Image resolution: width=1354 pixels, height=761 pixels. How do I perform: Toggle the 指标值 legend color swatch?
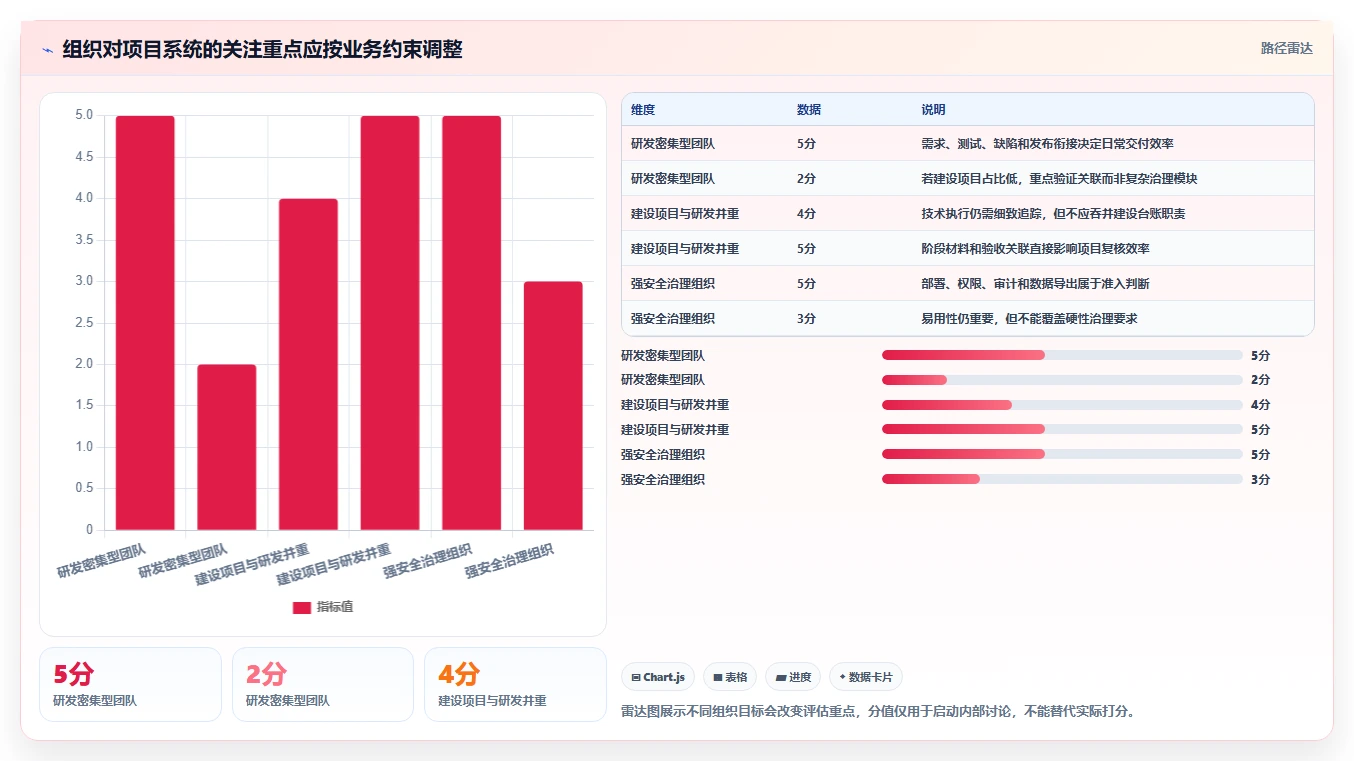click(x=302, y=607)
